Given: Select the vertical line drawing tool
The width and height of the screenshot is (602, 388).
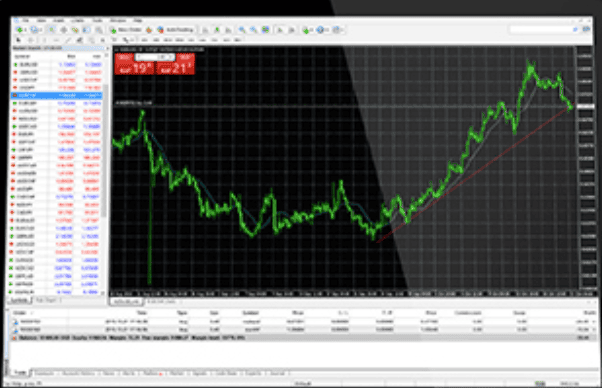Looking at the screenshot, I should [44, 40].
